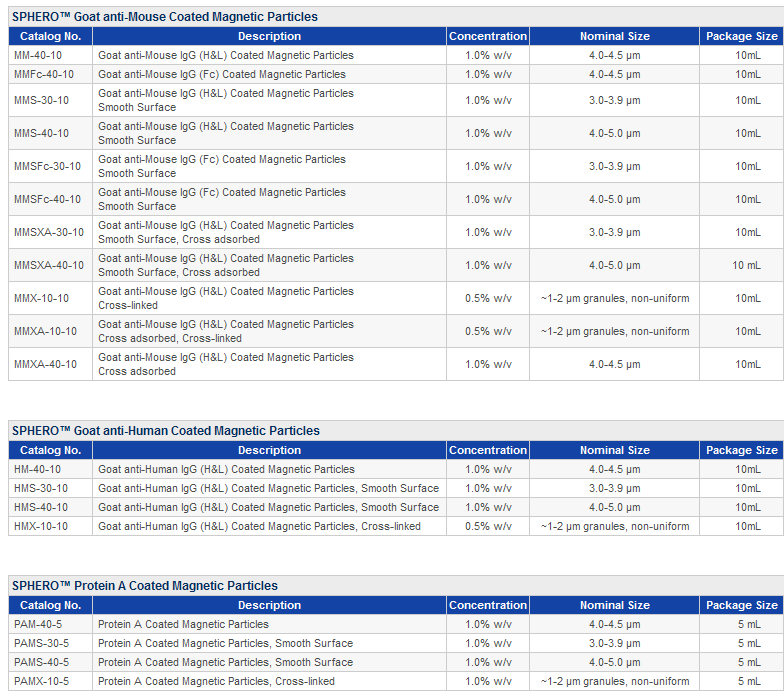Click the Protein A Coated Magnetic Particles heading
Viewport: 784px width, 700px height.
[145, 586]
